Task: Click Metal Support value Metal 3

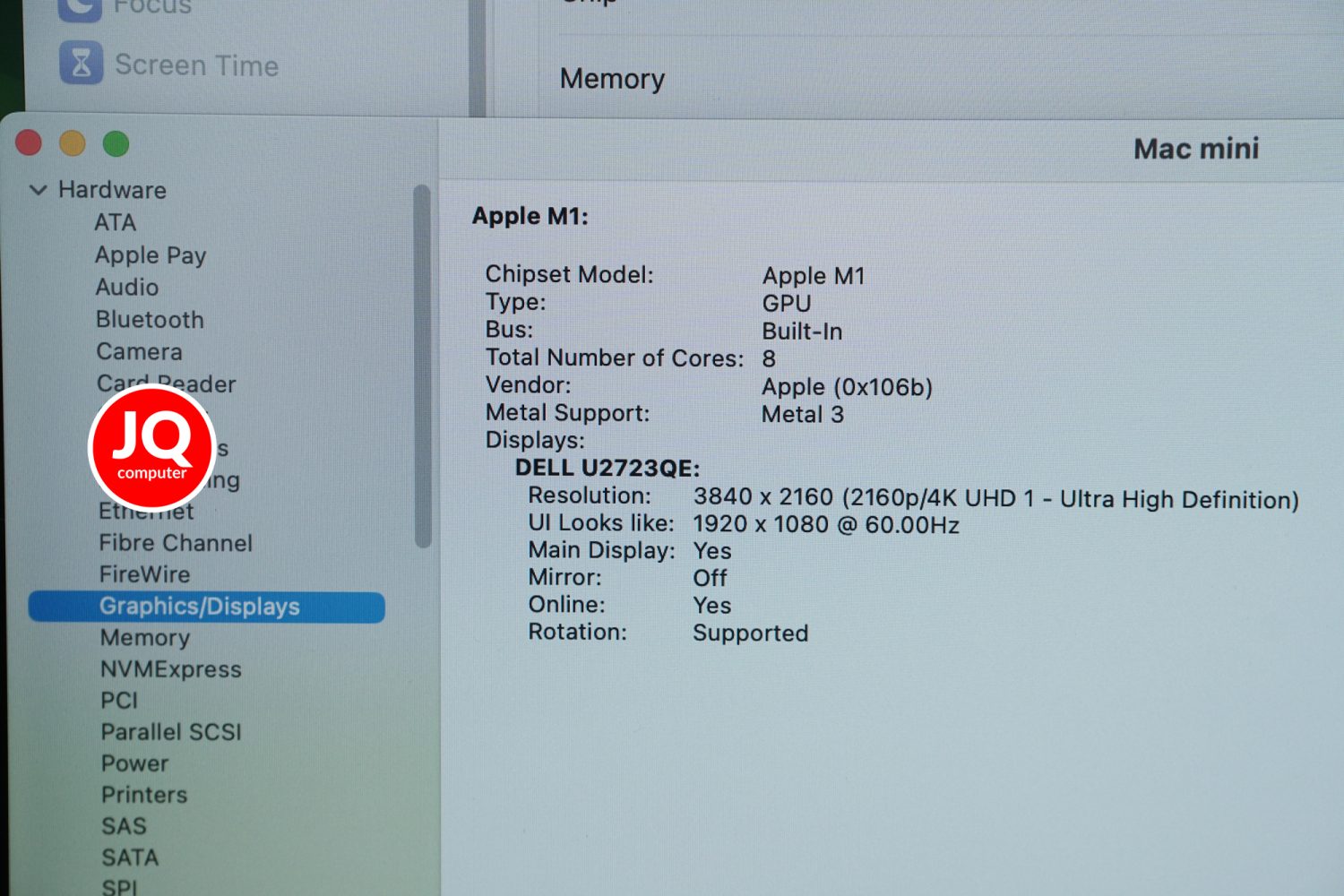Action: [803, 415]
